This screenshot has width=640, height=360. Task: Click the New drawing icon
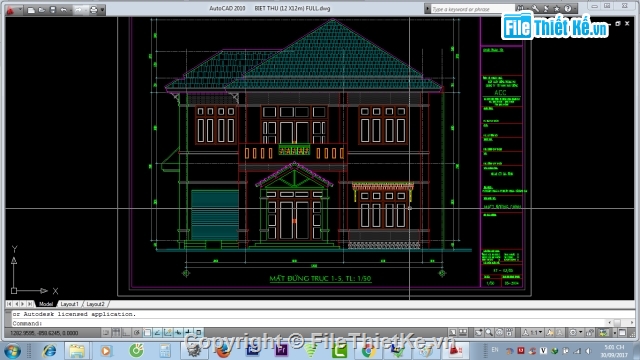click(x=31, y=9)
